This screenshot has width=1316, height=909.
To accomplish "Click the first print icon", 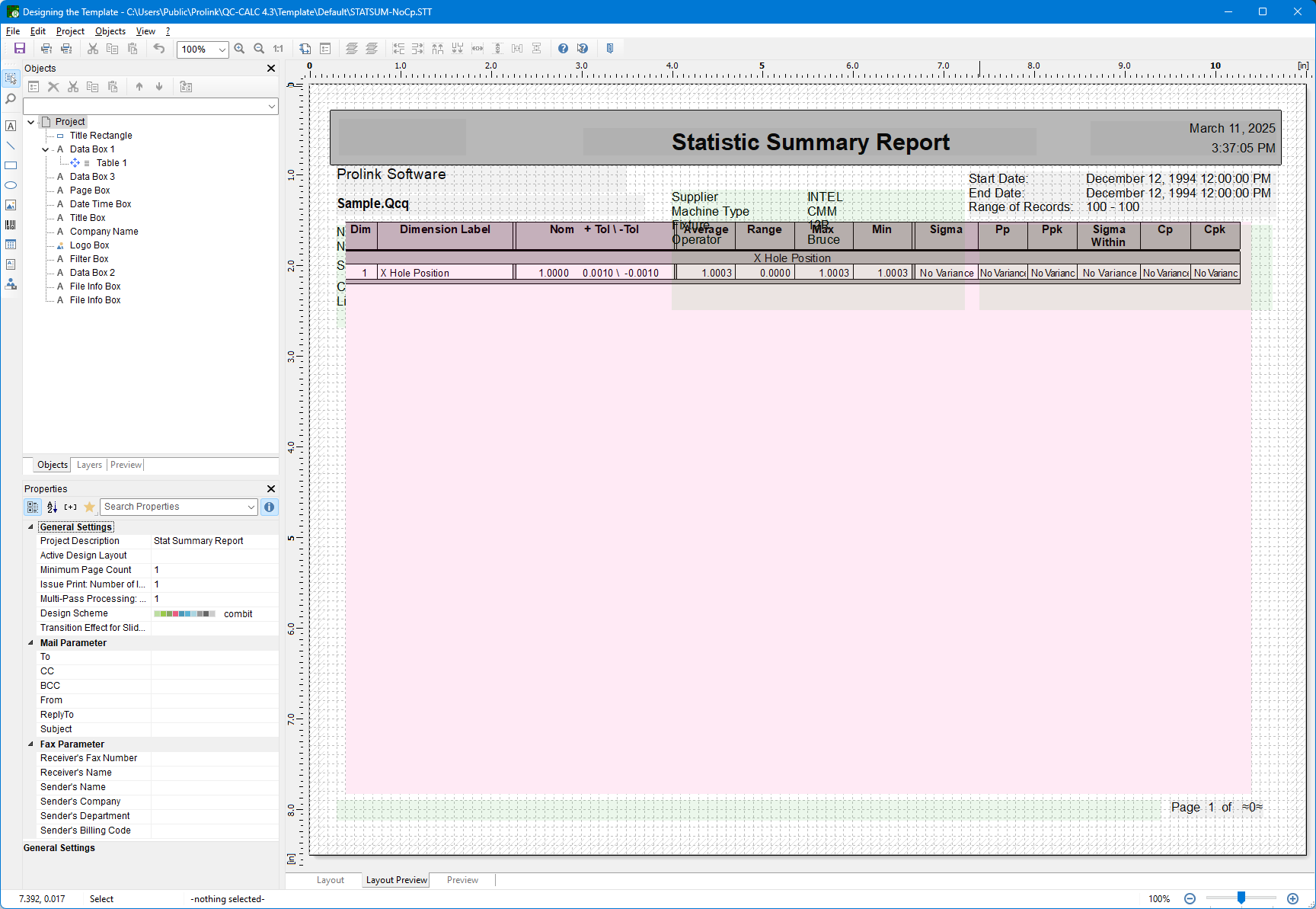I will [46, 49].
